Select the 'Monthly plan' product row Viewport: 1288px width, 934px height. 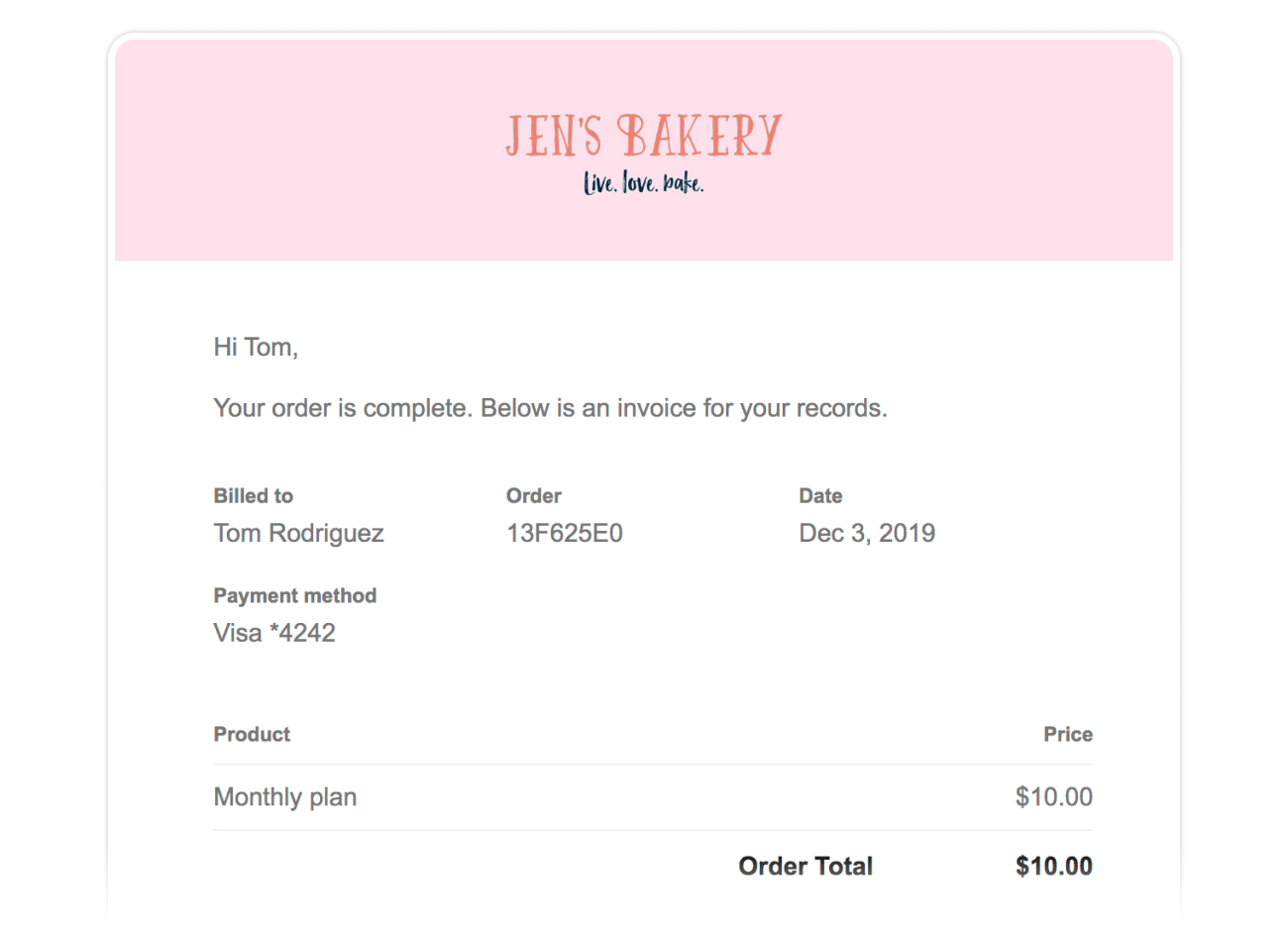(x=285, y=797)
